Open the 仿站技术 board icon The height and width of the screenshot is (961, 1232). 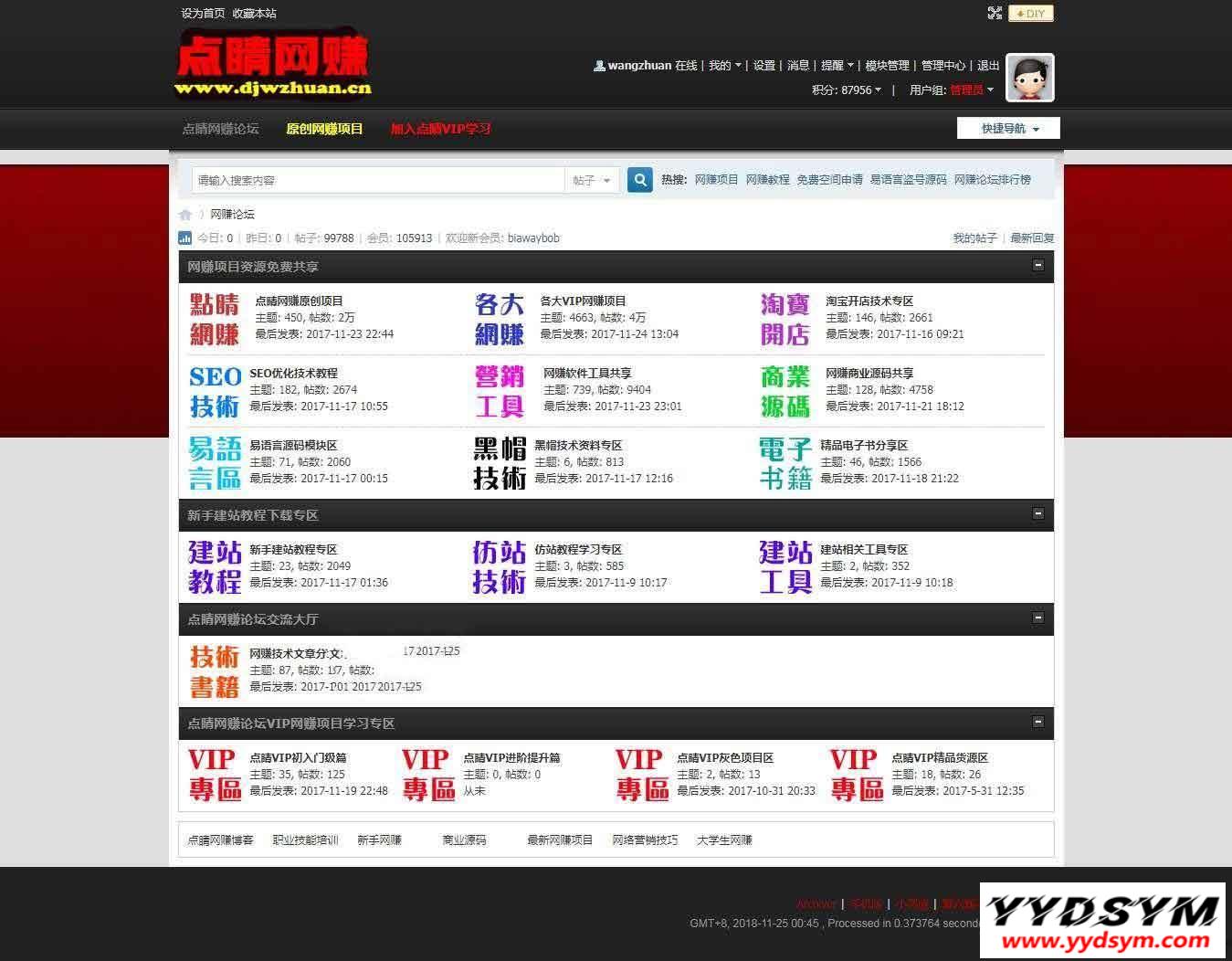[500, 567]
